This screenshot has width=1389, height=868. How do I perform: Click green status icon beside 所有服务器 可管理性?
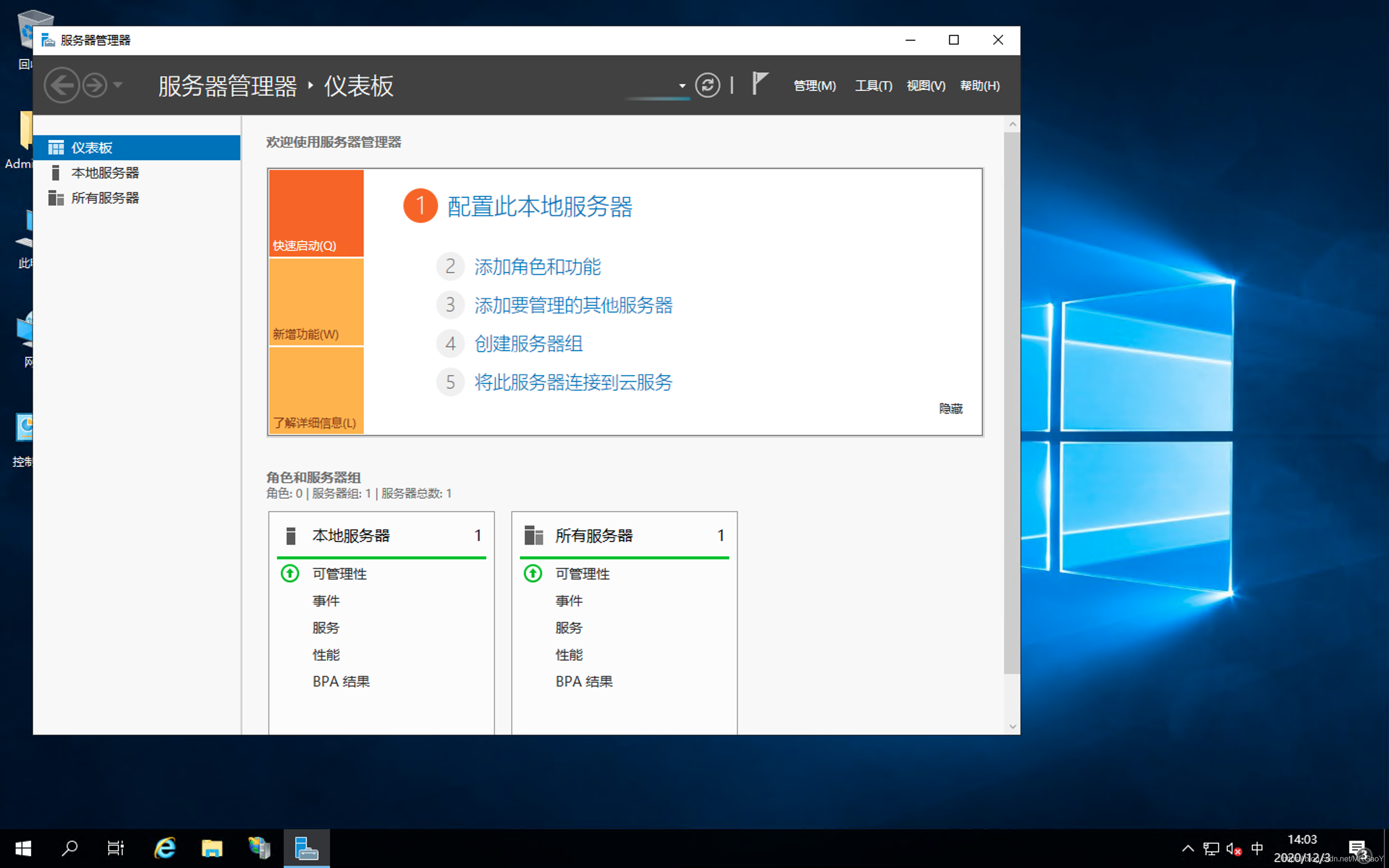point(533,573)
